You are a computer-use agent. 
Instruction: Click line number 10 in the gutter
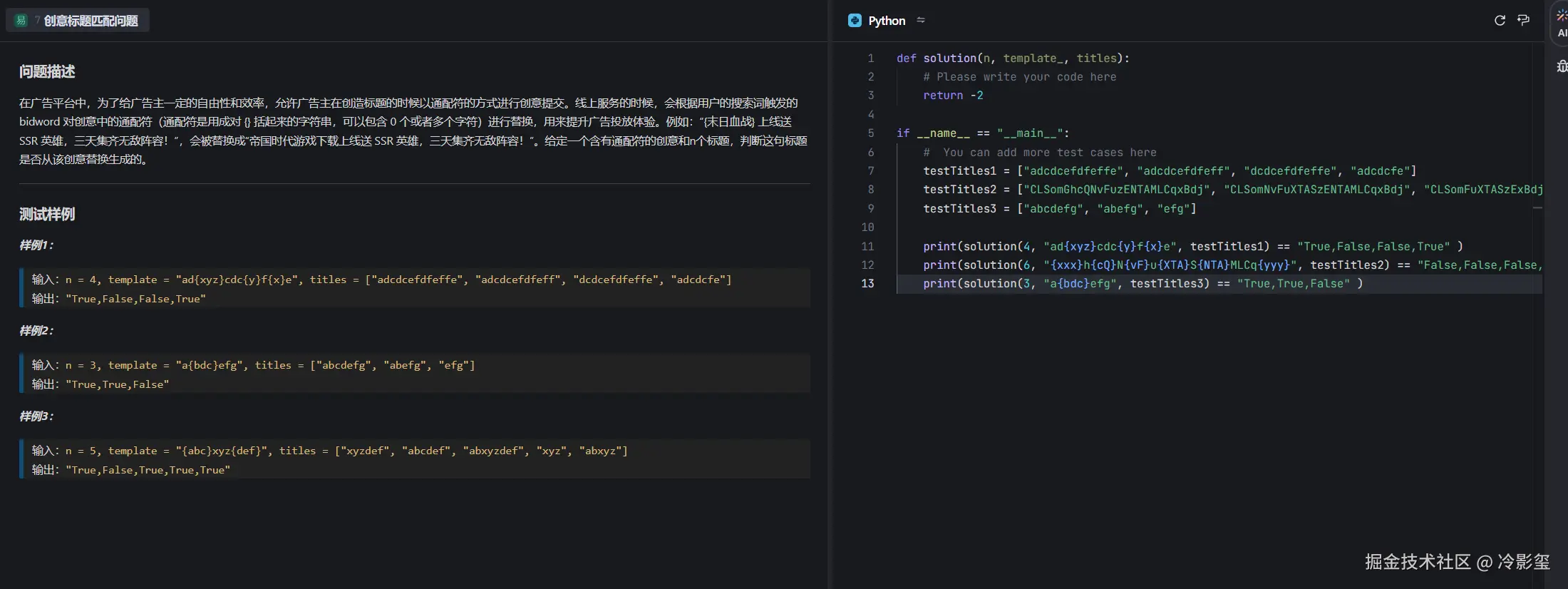867,227
